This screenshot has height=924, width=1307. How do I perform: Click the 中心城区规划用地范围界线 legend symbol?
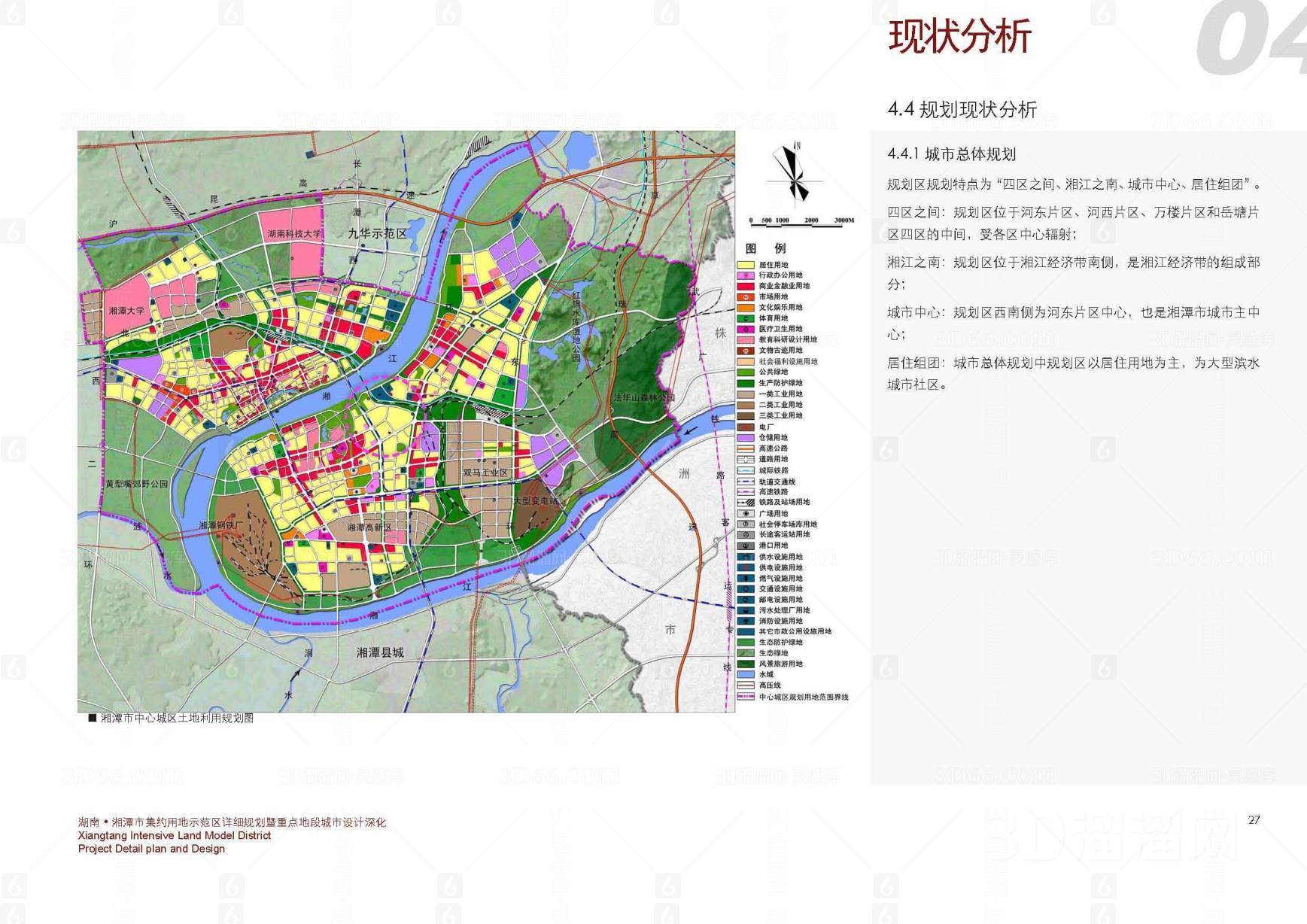745,697
